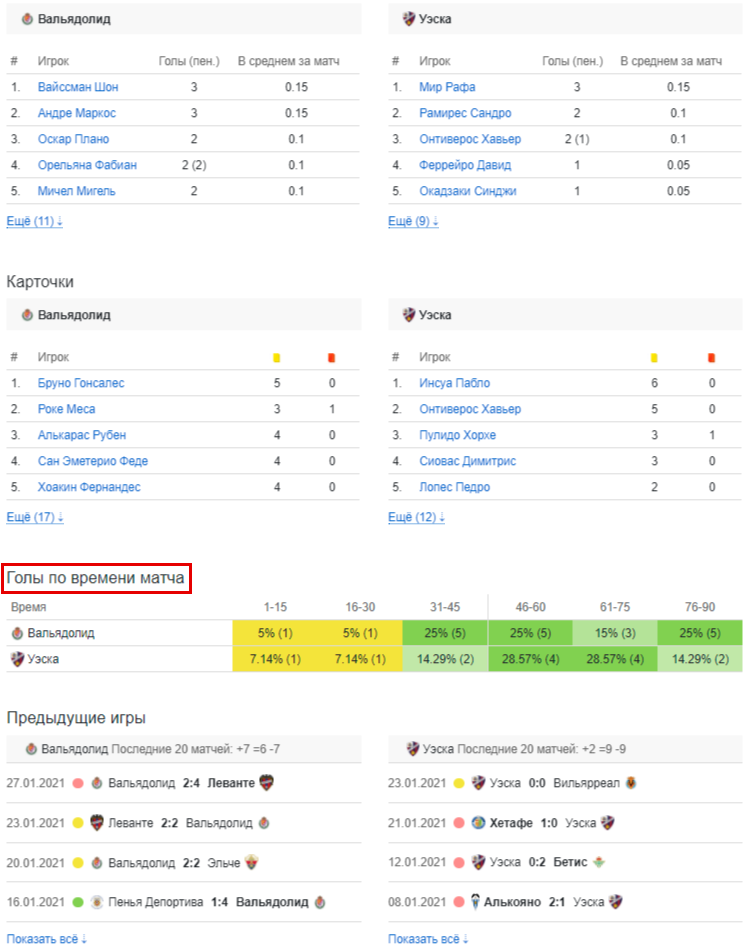Expand "Ещё (17)" Вальядолид cards list
Screen dimensions: 751x945
click(35, 517)
